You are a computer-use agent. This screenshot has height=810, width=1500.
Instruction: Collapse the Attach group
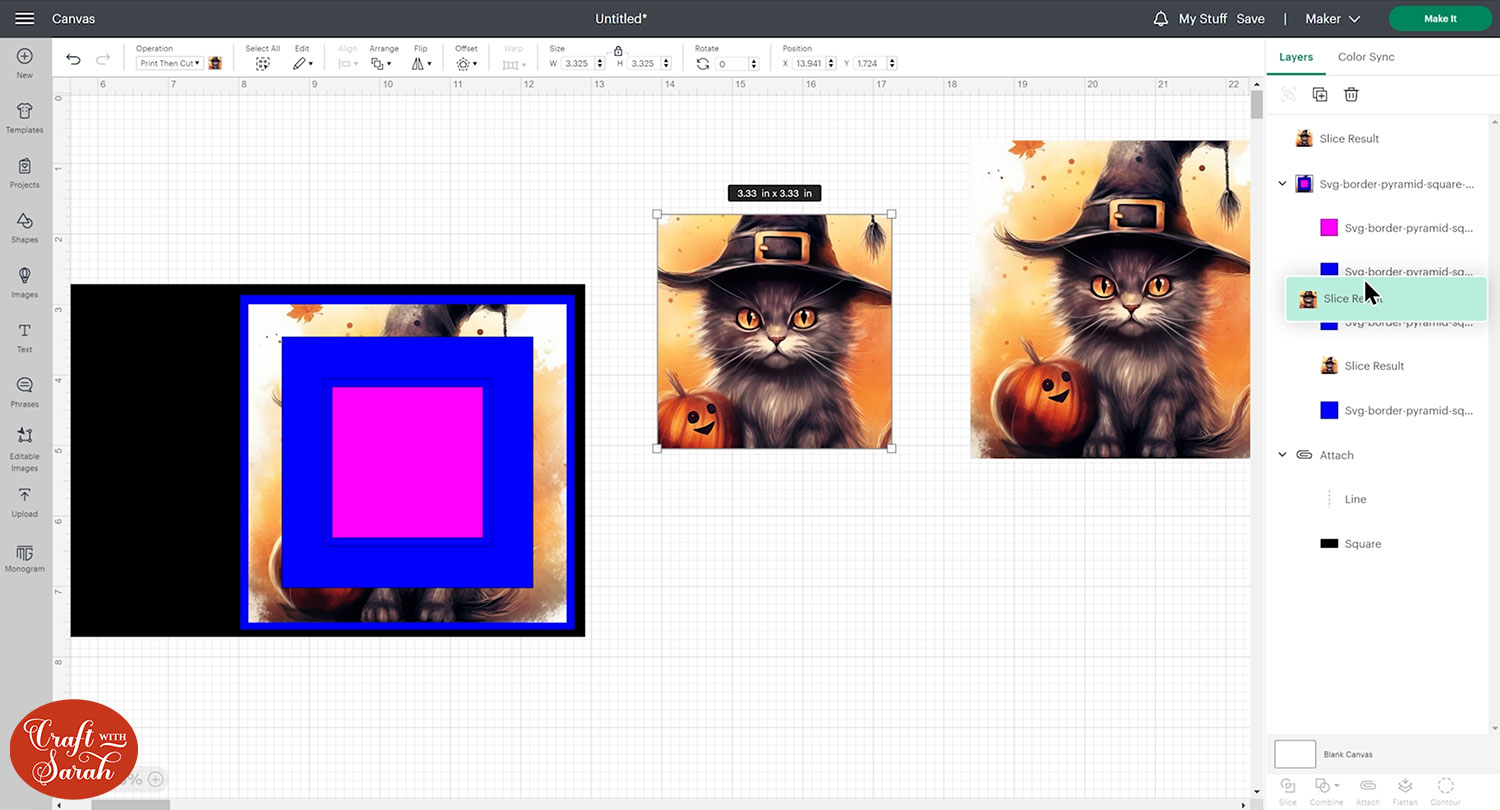click(x=1283, y=455)
